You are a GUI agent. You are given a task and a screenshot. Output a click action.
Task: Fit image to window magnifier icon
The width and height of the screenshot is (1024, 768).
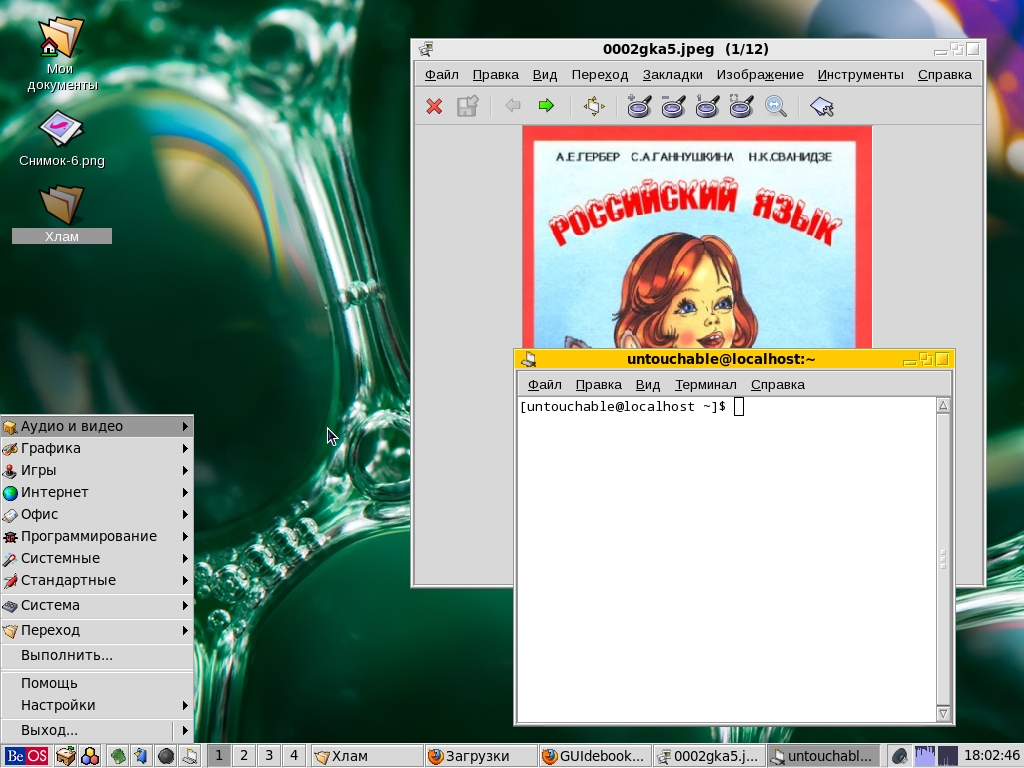tap(741, 106)
